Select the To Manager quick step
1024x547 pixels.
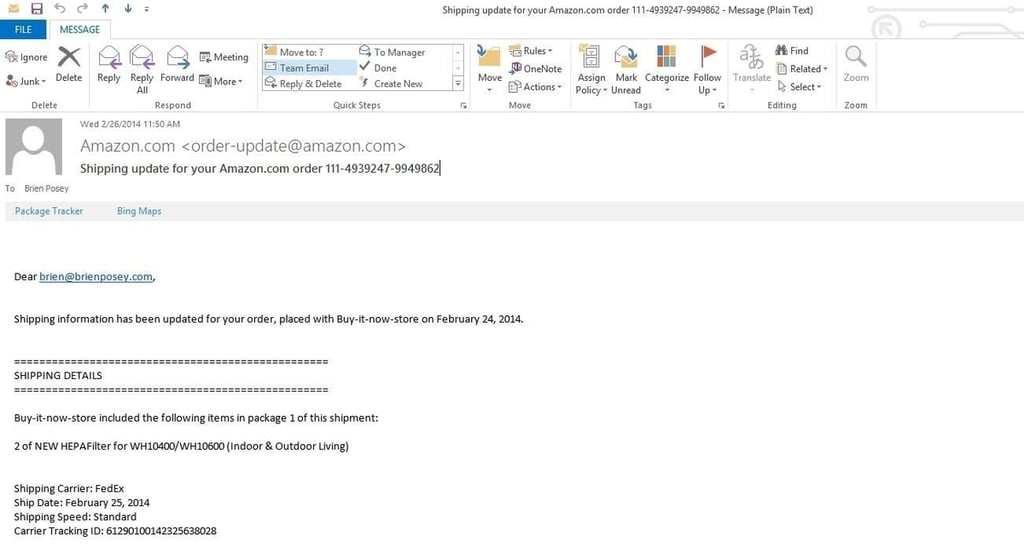pos(404,52)
